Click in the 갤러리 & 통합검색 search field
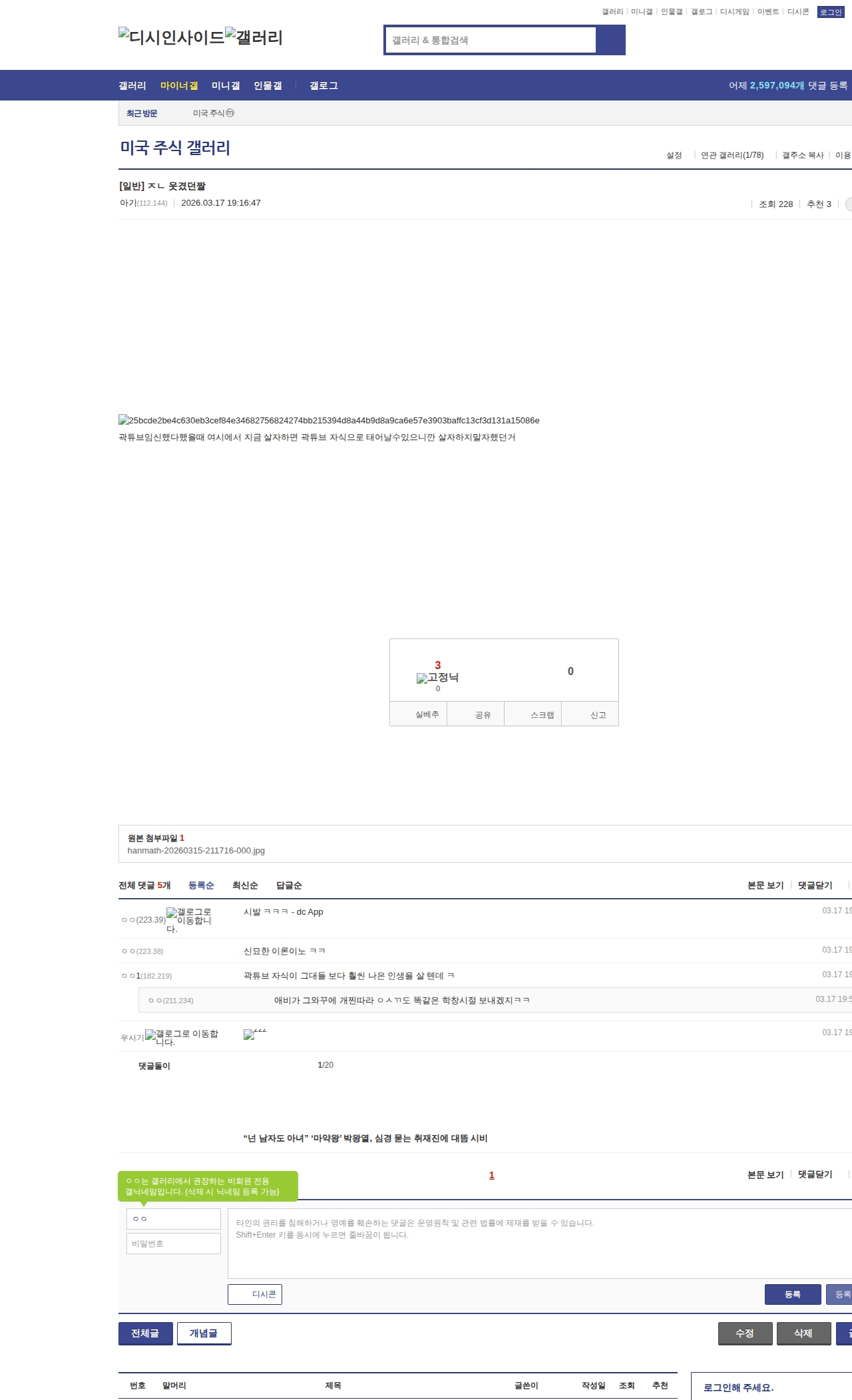The image size is (852, 1400). click(491, 40)
